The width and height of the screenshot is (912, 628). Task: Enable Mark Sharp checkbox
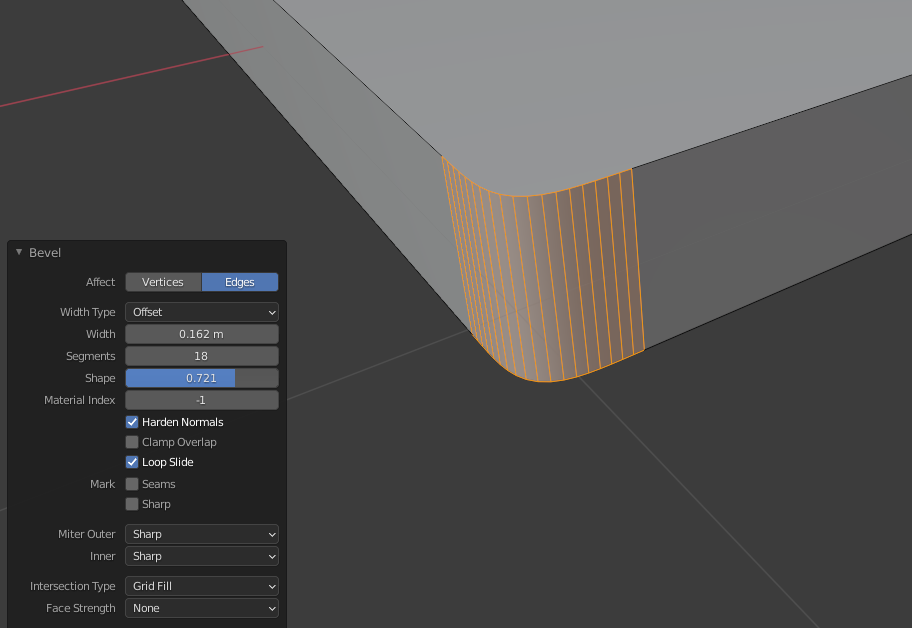coord(132,504)
